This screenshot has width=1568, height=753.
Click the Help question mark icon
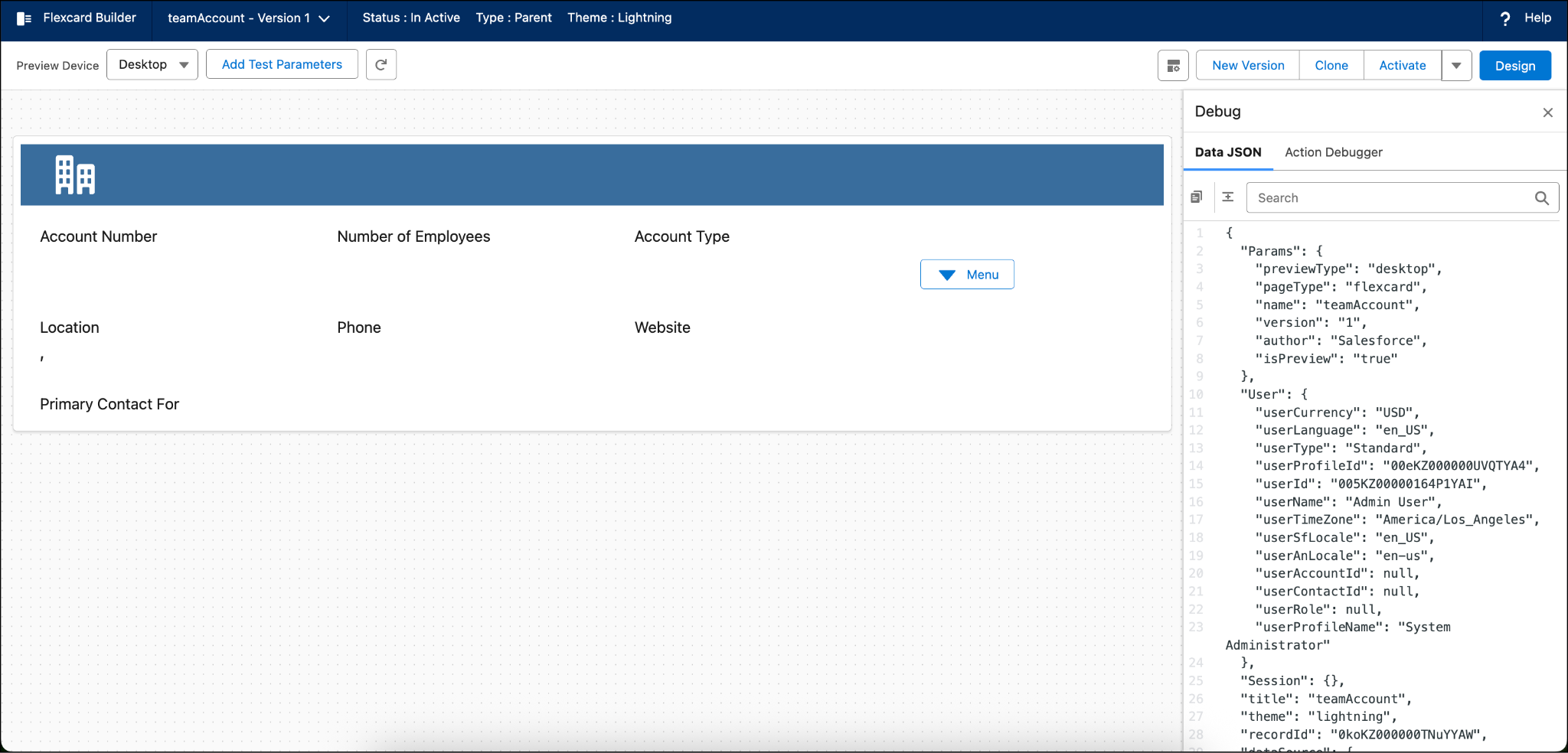coord(1505,18)
